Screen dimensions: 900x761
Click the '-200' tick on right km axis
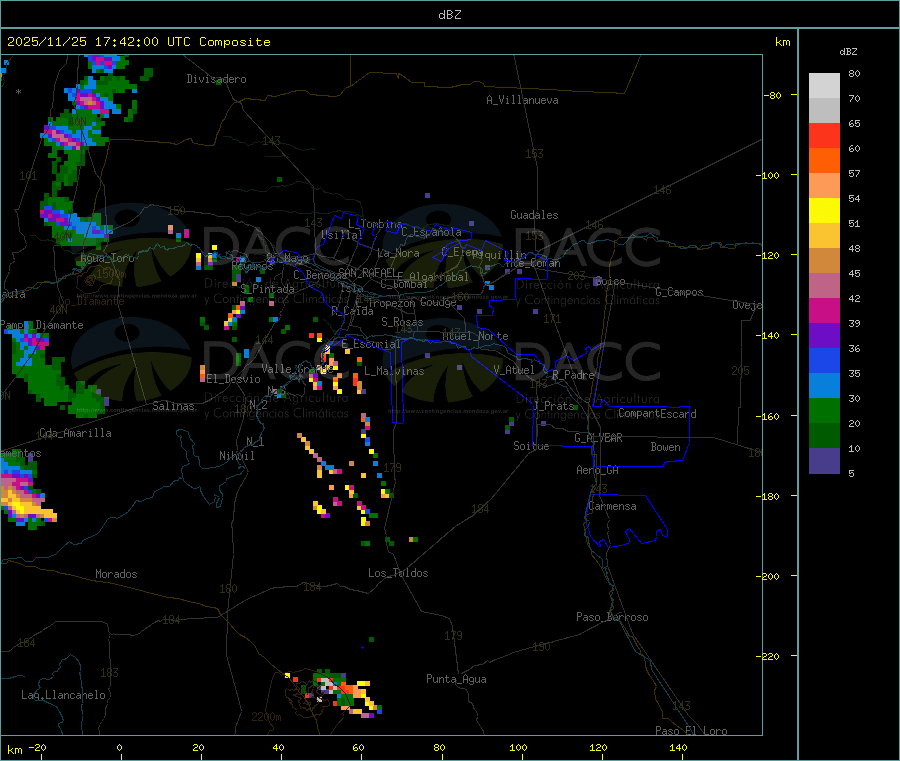click(769, 577)
